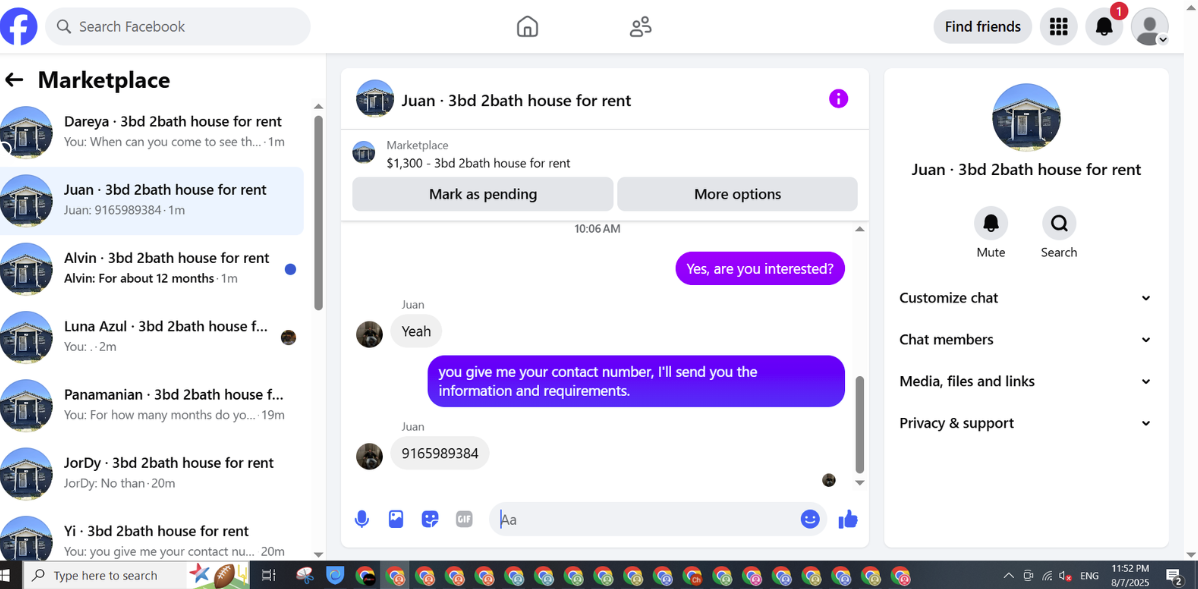
Task: Expand Media, files and links section
Action: (x=1025, y=381)
